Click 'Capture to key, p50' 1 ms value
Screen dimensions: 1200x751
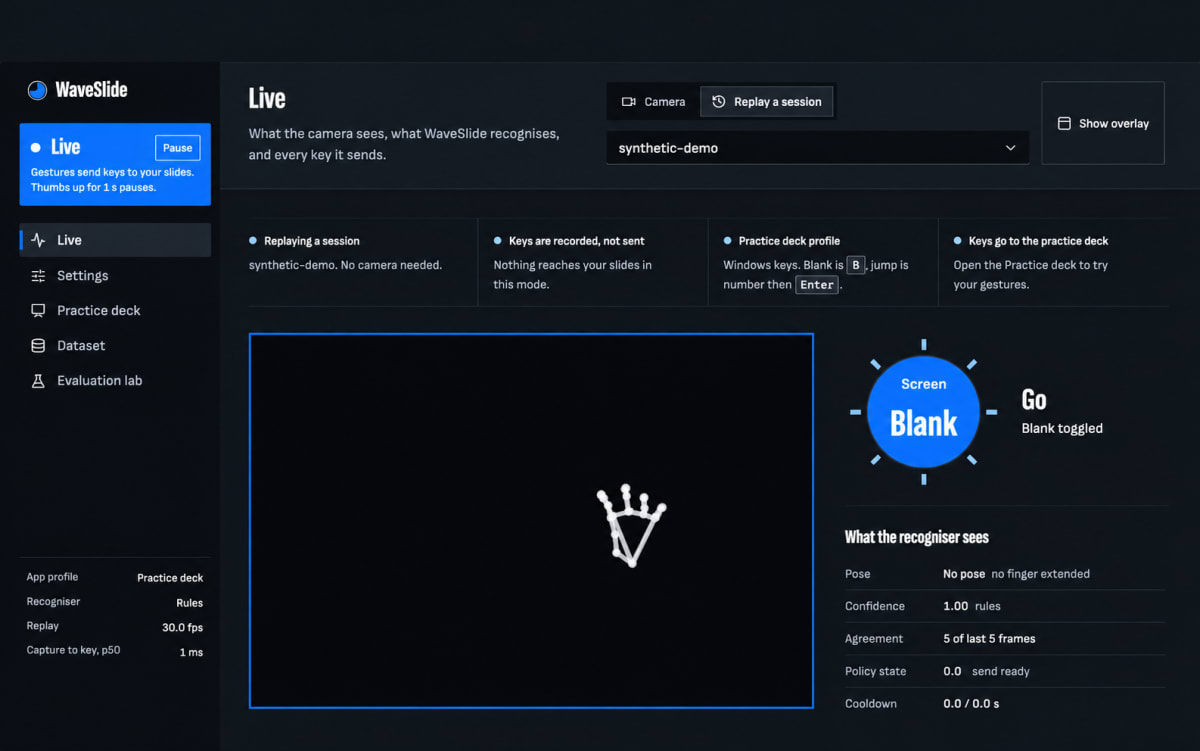point(191,652)
